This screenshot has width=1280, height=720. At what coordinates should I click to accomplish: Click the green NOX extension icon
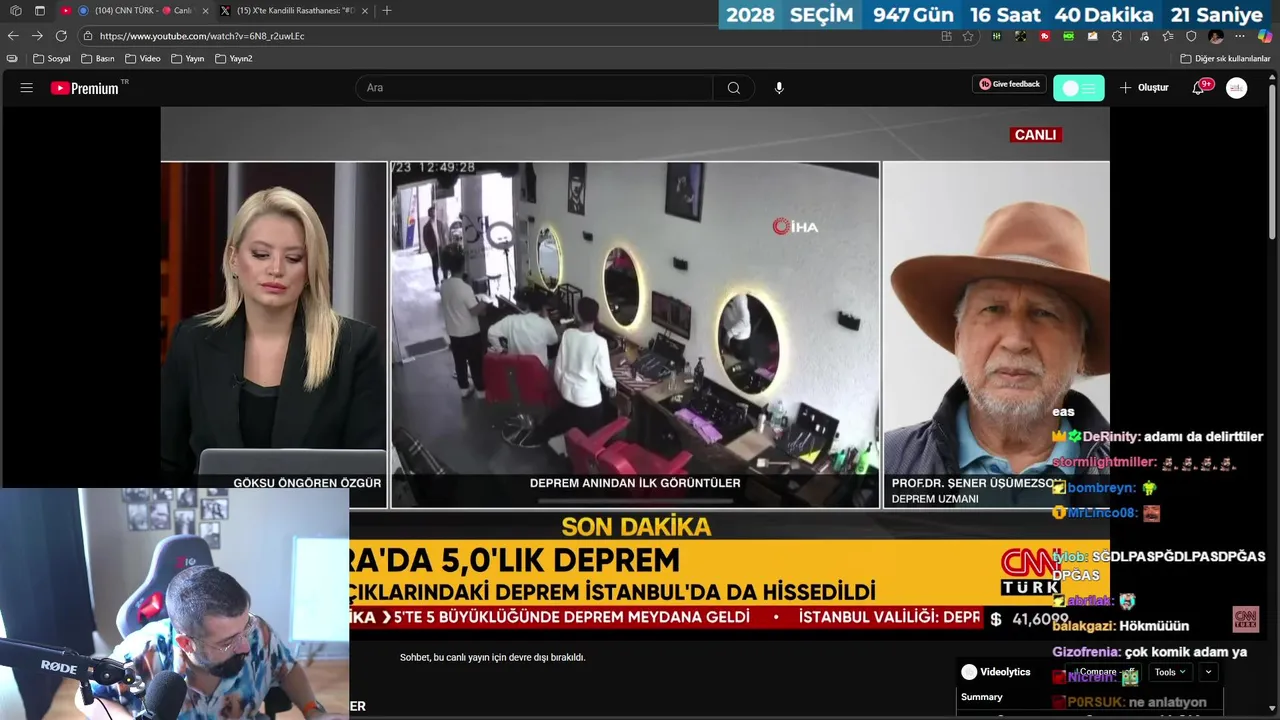(x=1069, y=36)
